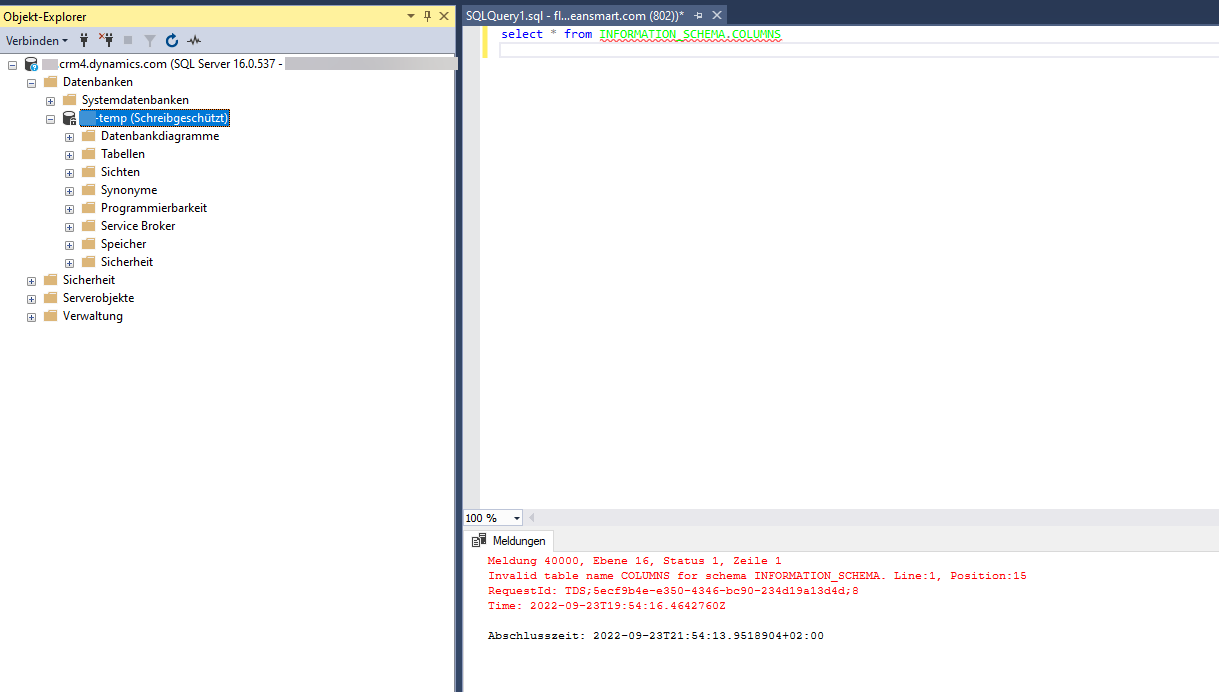Click the Stop icon in the Objekt-Explorer toolbar
Screen dimensions: 1219x692
point(128,40)
